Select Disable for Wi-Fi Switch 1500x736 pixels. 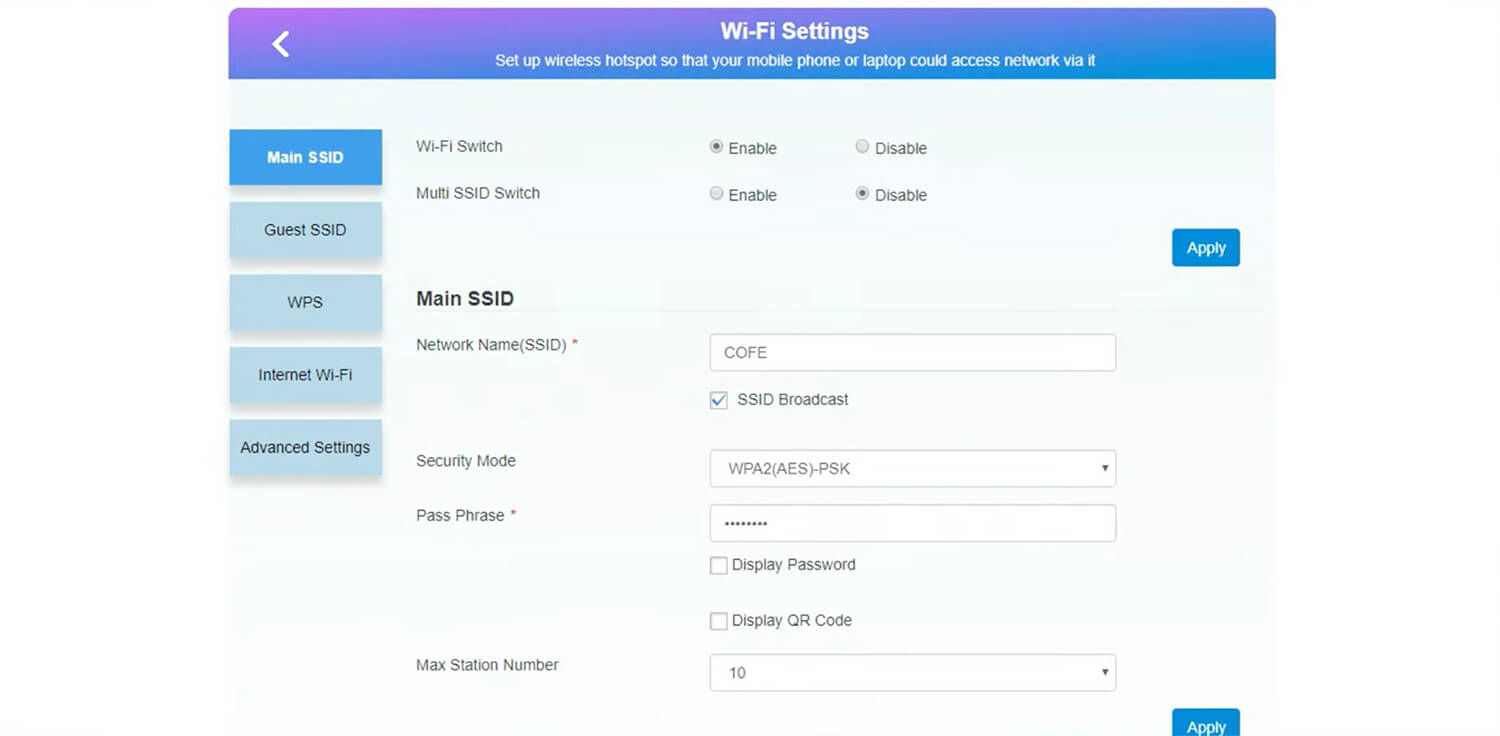pyautogui.click(x=862, y=147)
